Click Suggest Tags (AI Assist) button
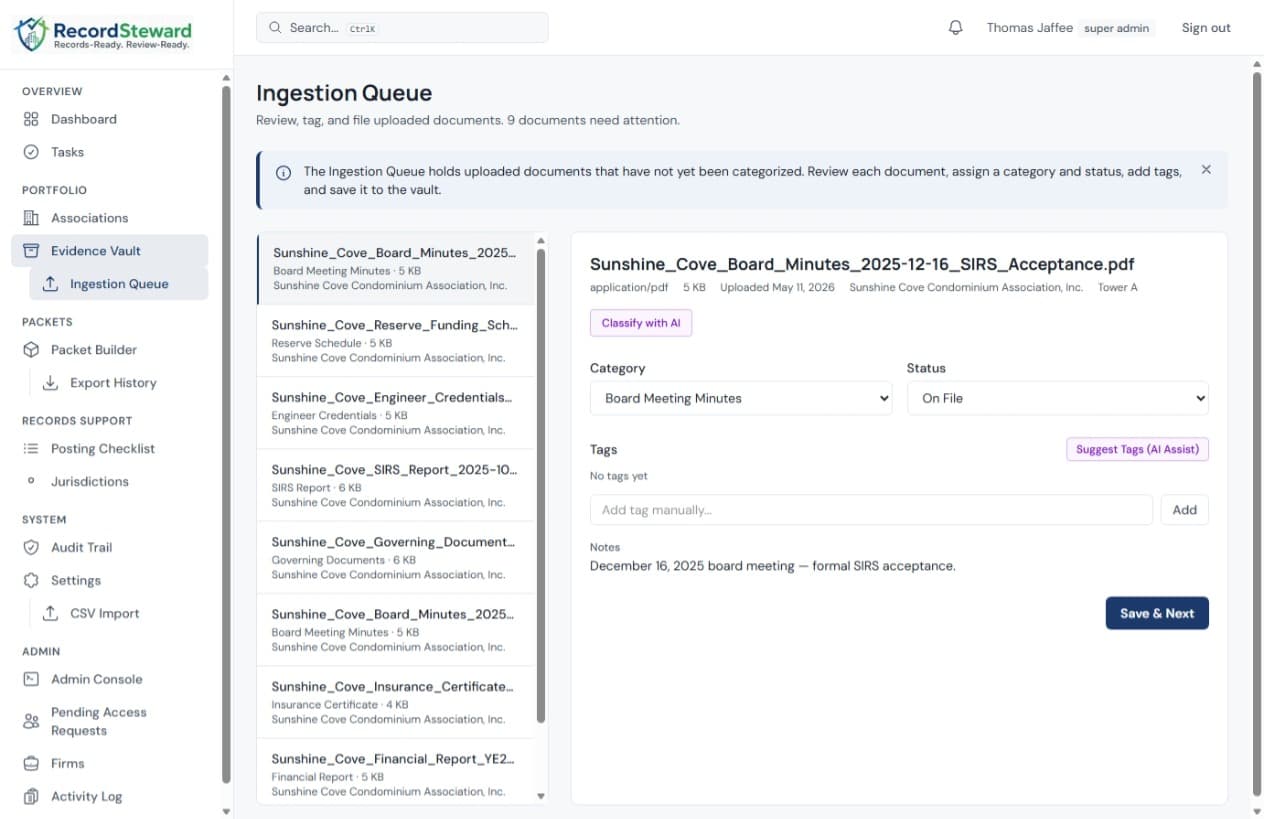The width and height of the screenshot is (1264, 819). [1138, 449]
